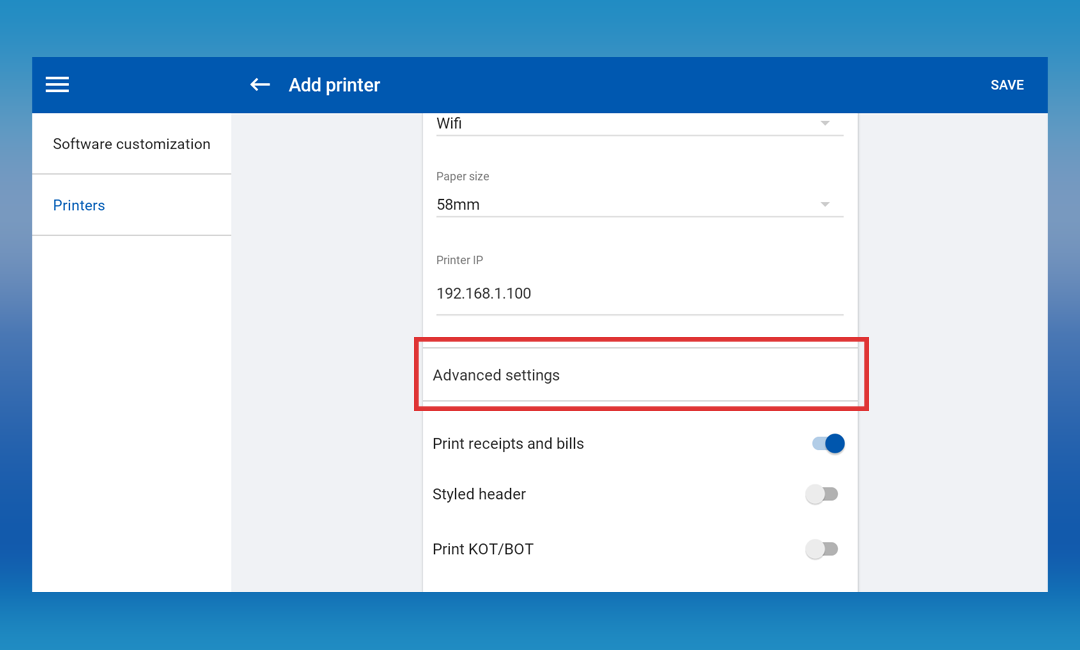
Task: Save the printer with the SAVE button
Action: pyautogui.click(x=1006, y=85)
